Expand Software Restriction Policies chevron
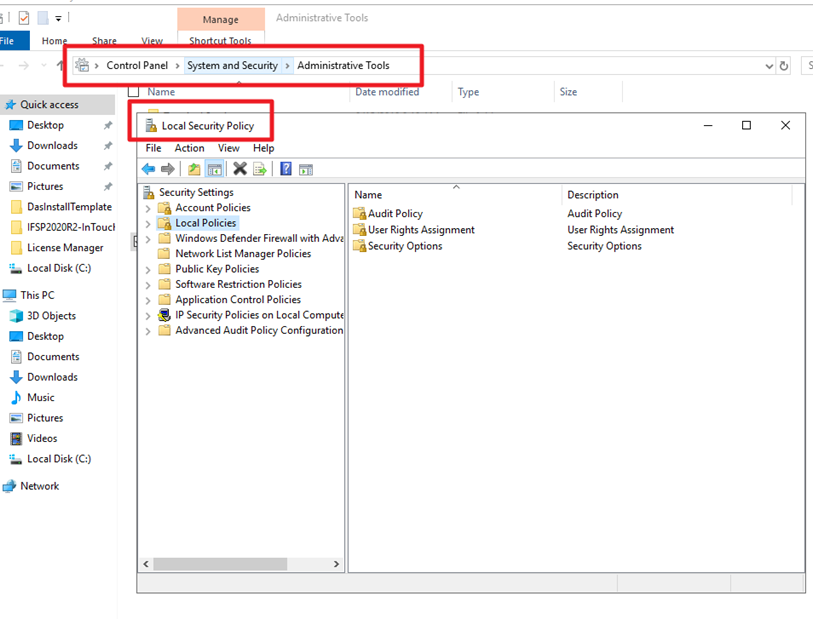The height and width of the screenshot is (619, 813). [148, 285]
